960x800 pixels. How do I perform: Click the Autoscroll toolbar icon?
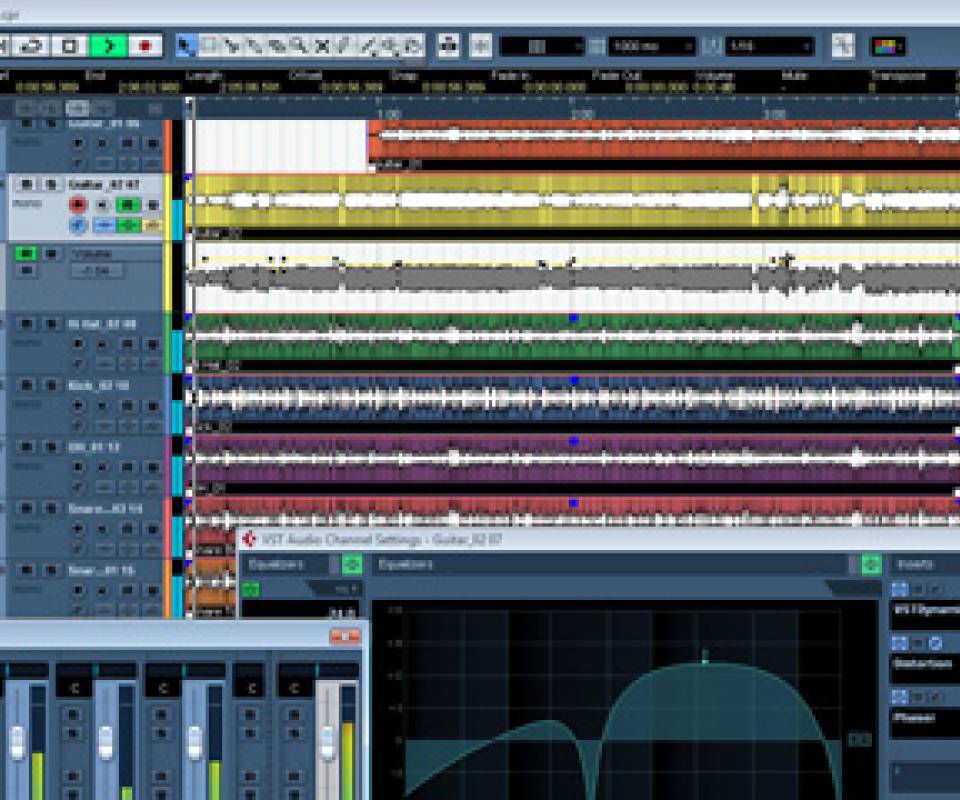click(448, 46)
